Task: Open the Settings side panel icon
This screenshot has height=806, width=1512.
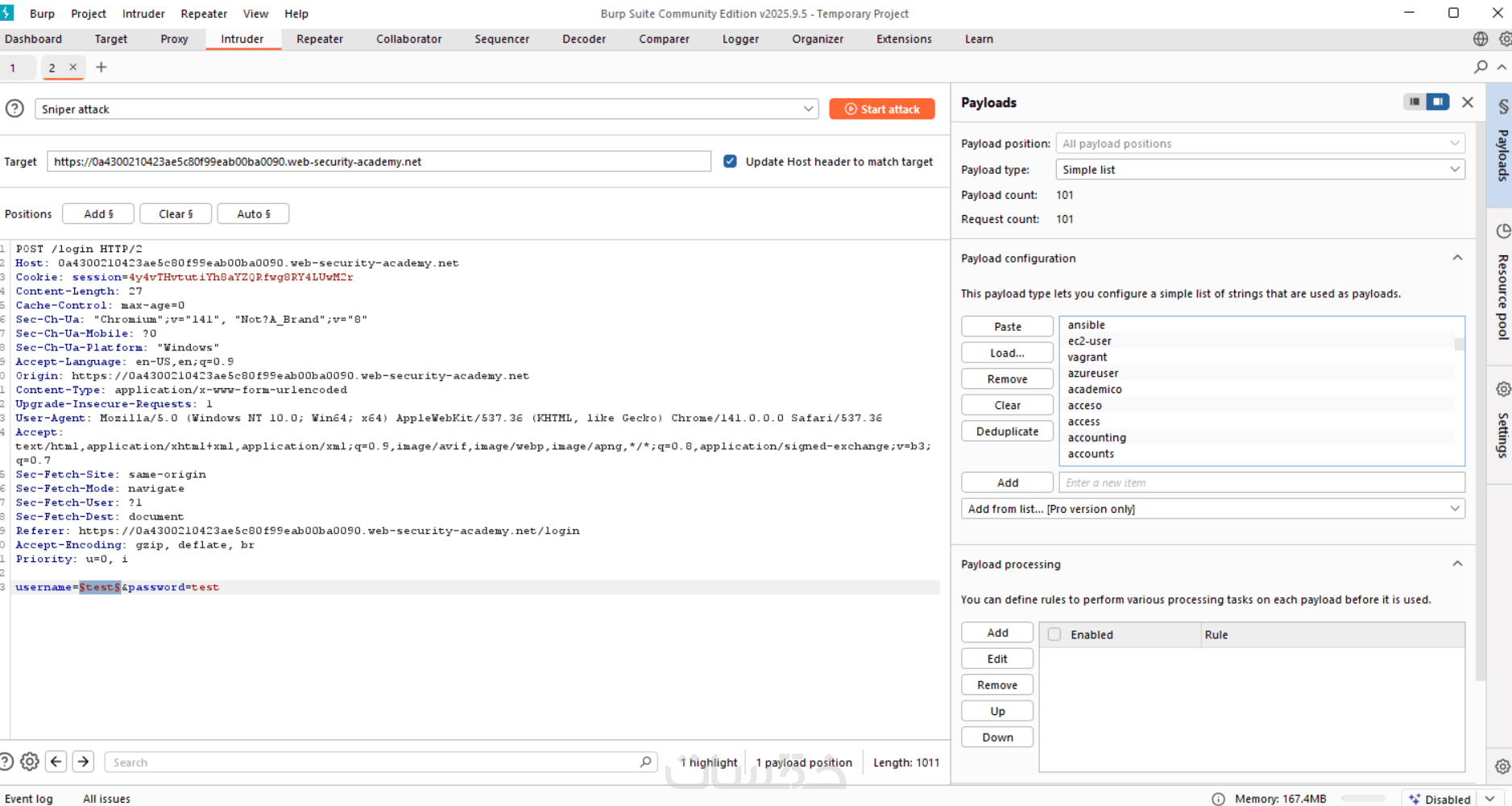Action: [1503, 390]
